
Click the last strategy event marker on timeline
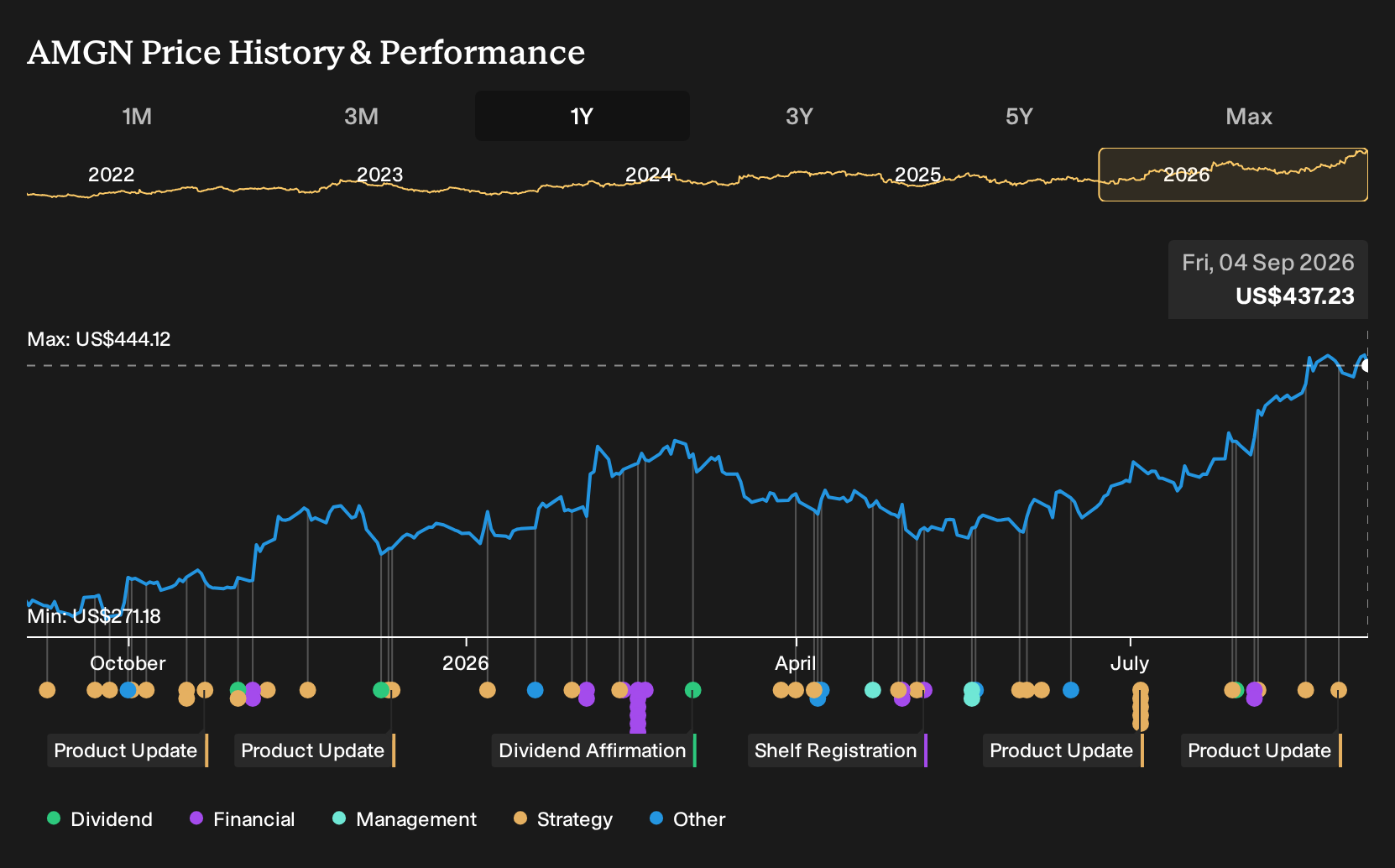coord(1339,690)
